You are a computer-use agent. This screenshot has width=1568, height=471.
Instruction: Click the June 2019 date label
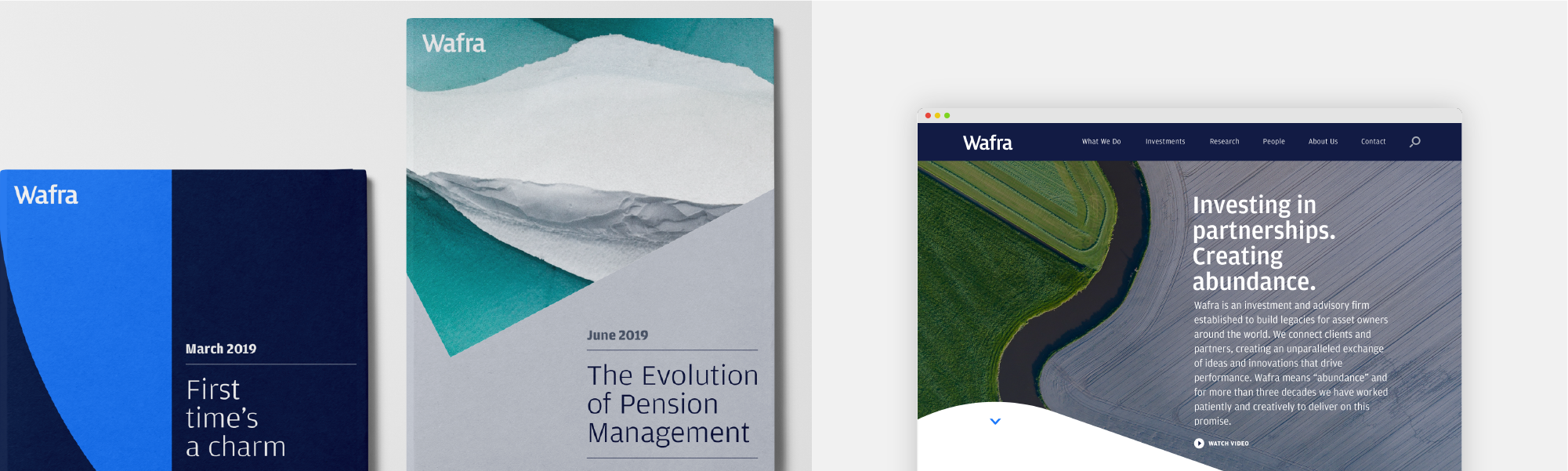click(617, 335)
